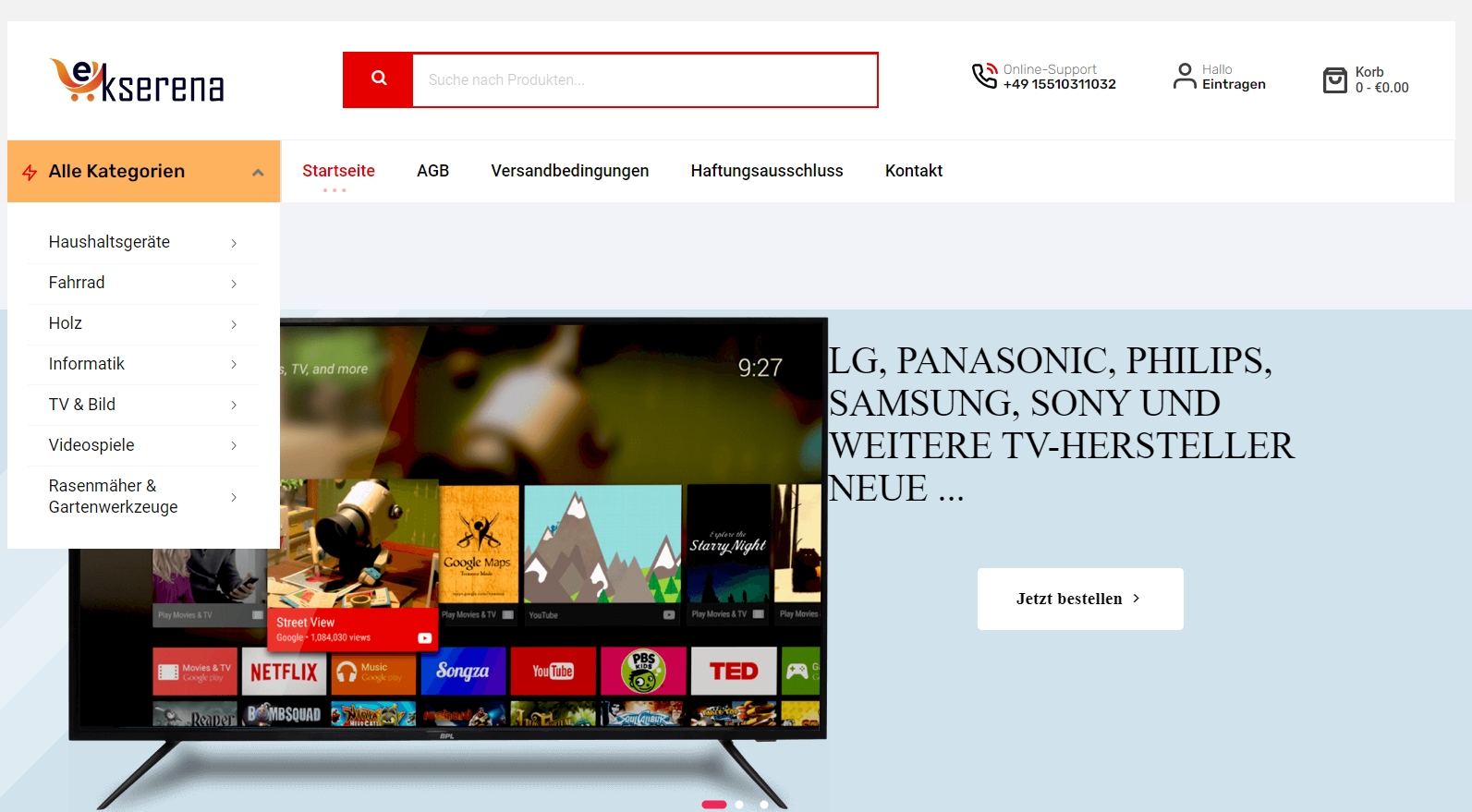Viewport: 1472px width, 812px height.
Task: Click the TV manufacturers banner headline
Action: pyautogui.click(x=1061, y=424)
